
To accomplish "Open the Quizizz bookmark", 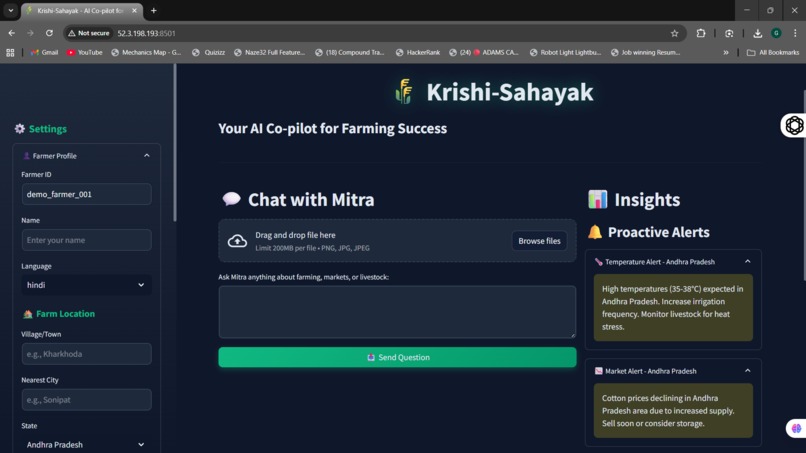I will (x=209, y=52).
